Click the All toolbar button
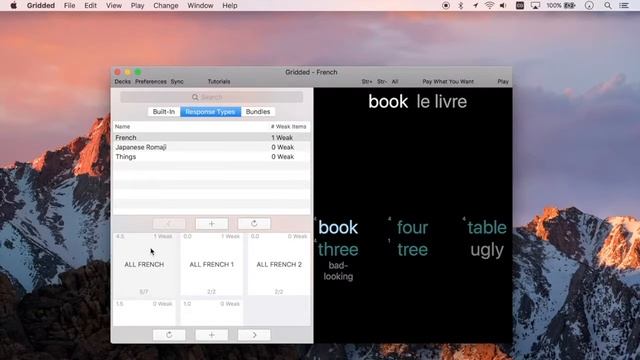The height and width of the screenshot is (360, 640). [395, 82]
